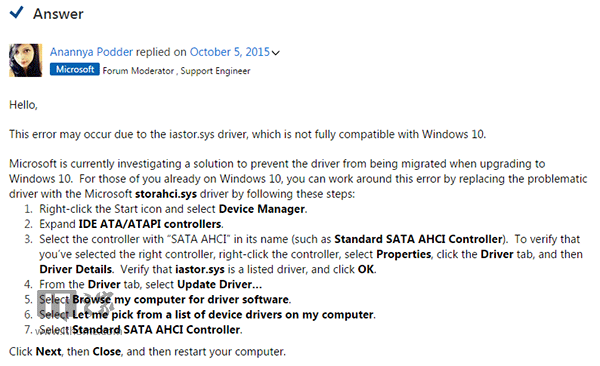Screen dimensions: 600x366
Task: Click the Forum Moderator label
Action: [x=138, y=71]
